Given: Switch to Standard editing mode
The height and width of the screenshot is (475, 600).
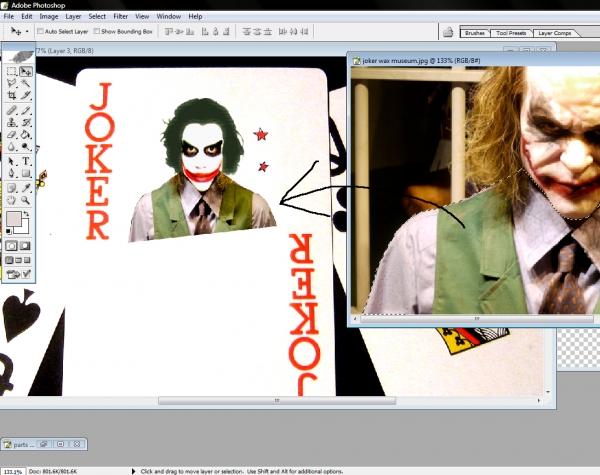Looking at the screenshot, I should [x=11, y=246].
